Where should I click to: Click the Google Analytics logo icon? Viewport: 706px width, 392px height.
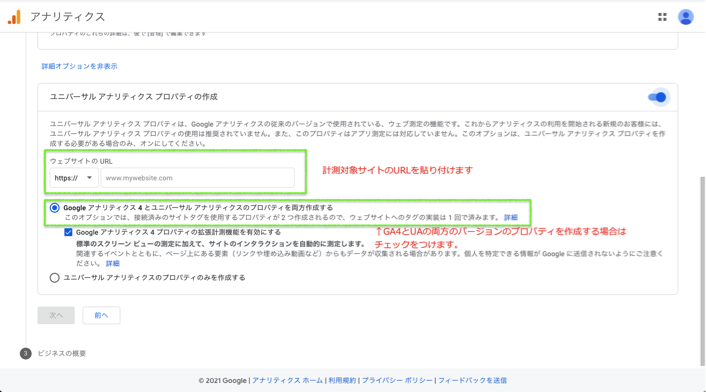(14, 17)
